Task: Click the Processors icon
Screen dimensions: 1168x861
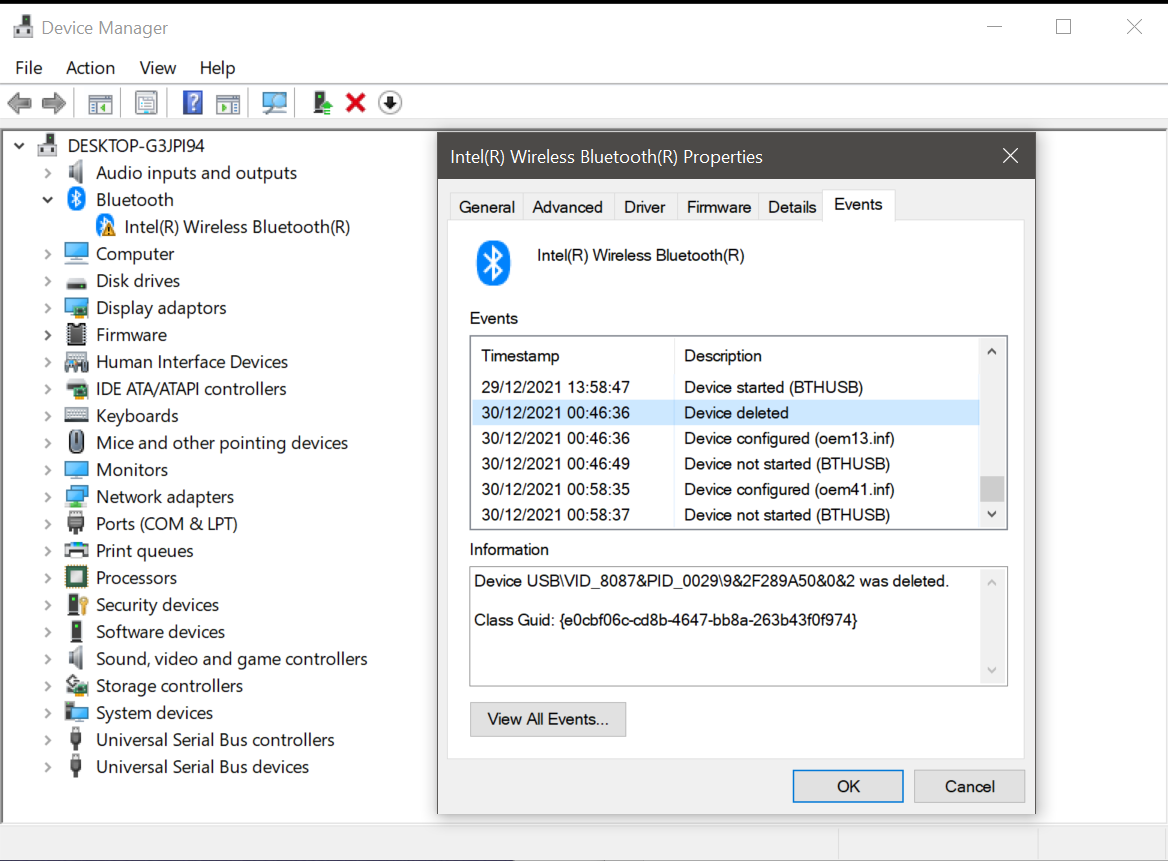Action: [76, 577]
